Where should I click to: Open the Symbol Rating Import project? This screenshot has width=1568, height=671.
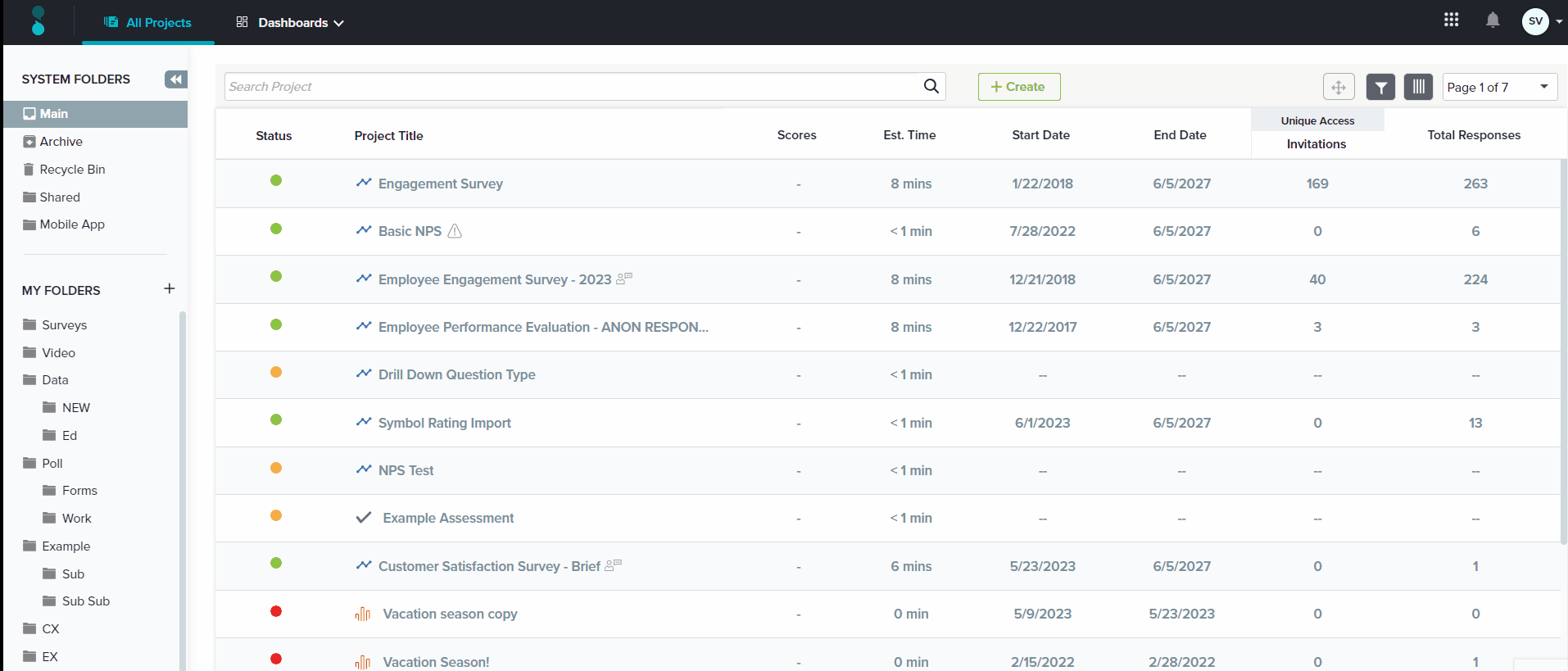tap(444, 423)
